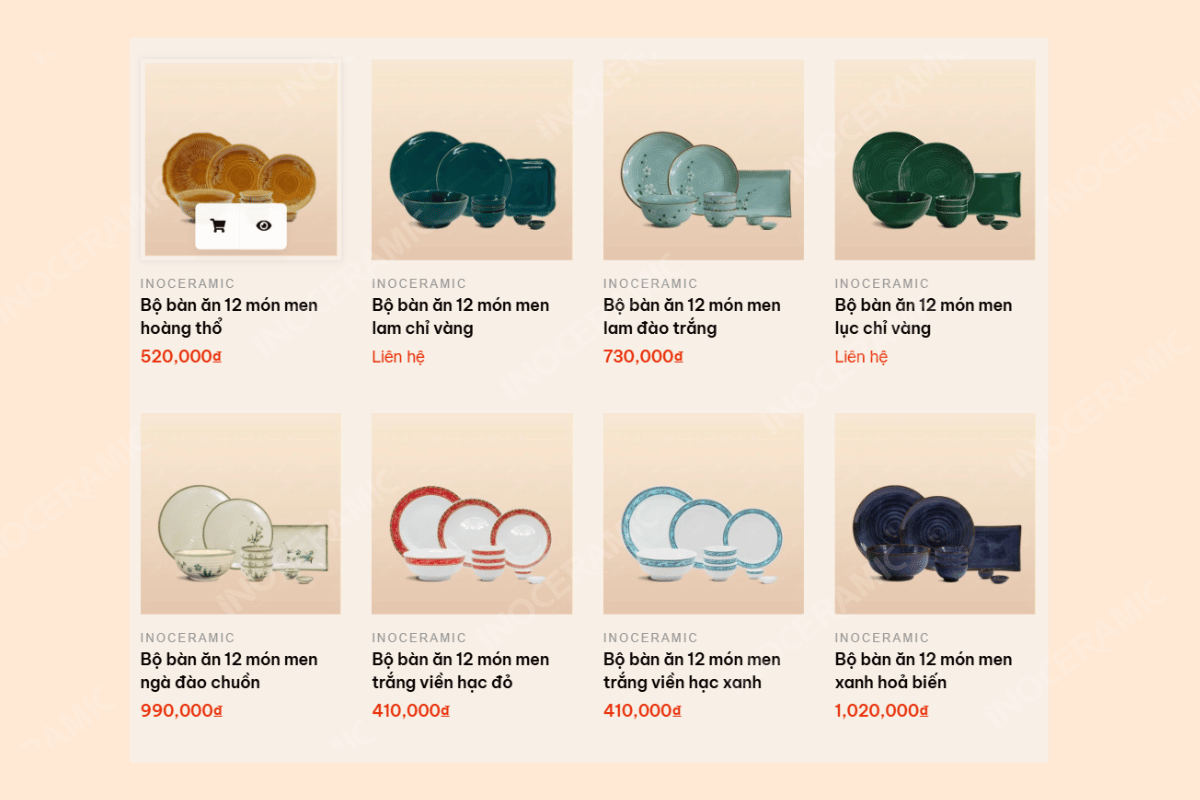Click 'Liên hệ' under lam chỉ vàng set
Image resolution: width=1200 pixels, height=800 pixels.
pyautogui.click(x=398, y=357)
